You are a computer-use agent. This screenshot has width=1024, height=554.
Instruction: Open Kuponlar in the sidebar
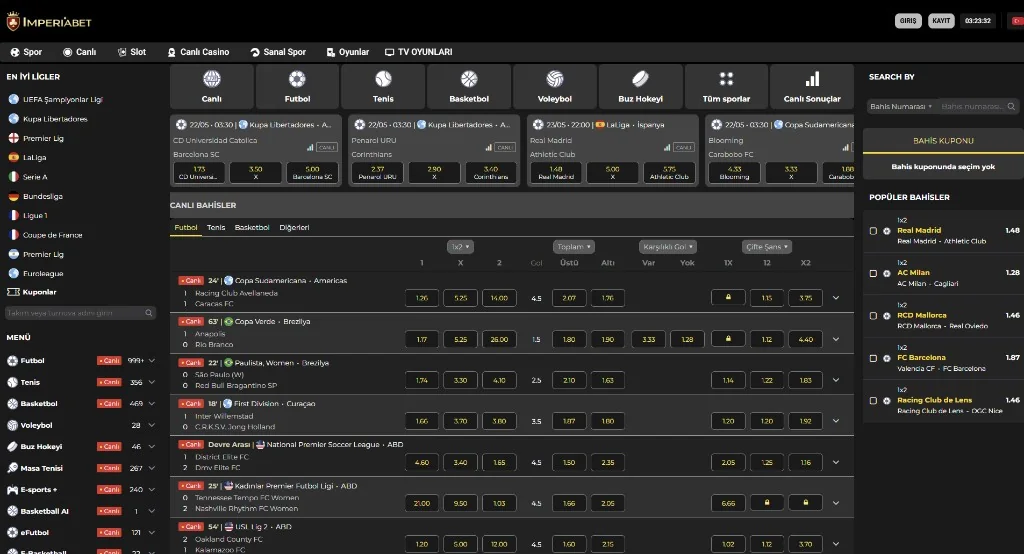[x=31, y=292]
